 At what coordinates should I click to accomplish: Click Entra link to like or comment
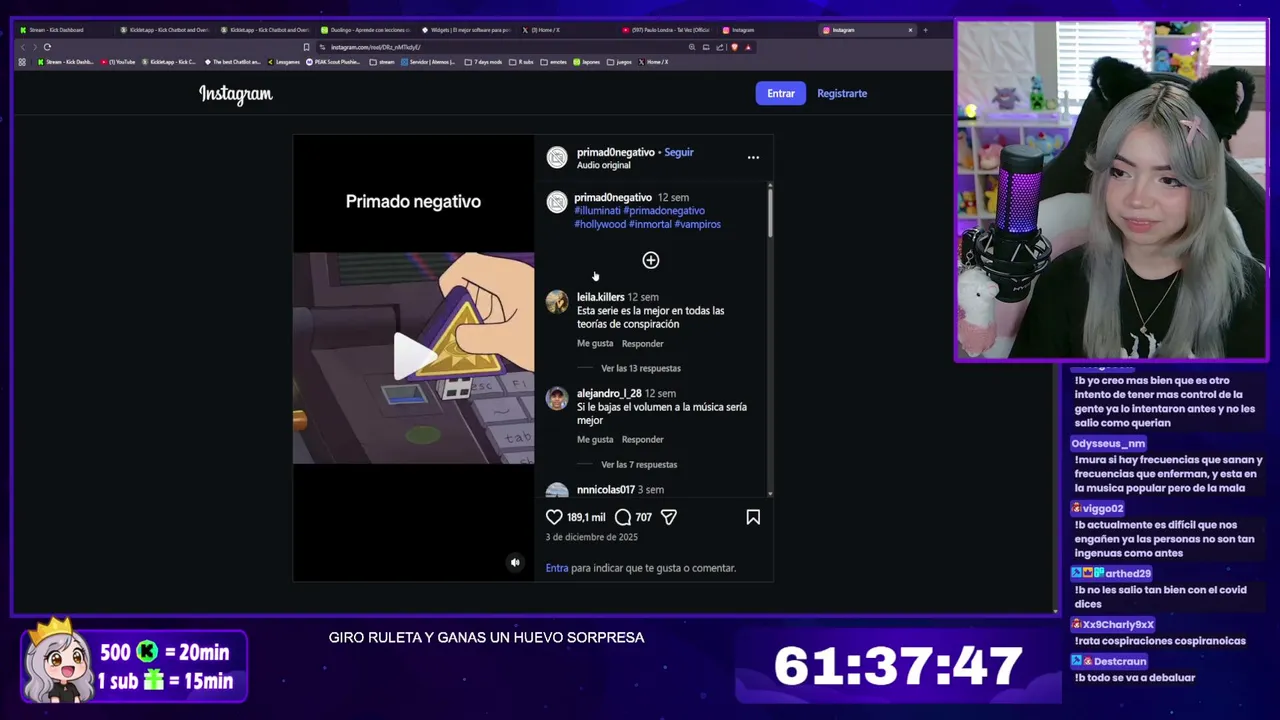(x=557, y=568)
